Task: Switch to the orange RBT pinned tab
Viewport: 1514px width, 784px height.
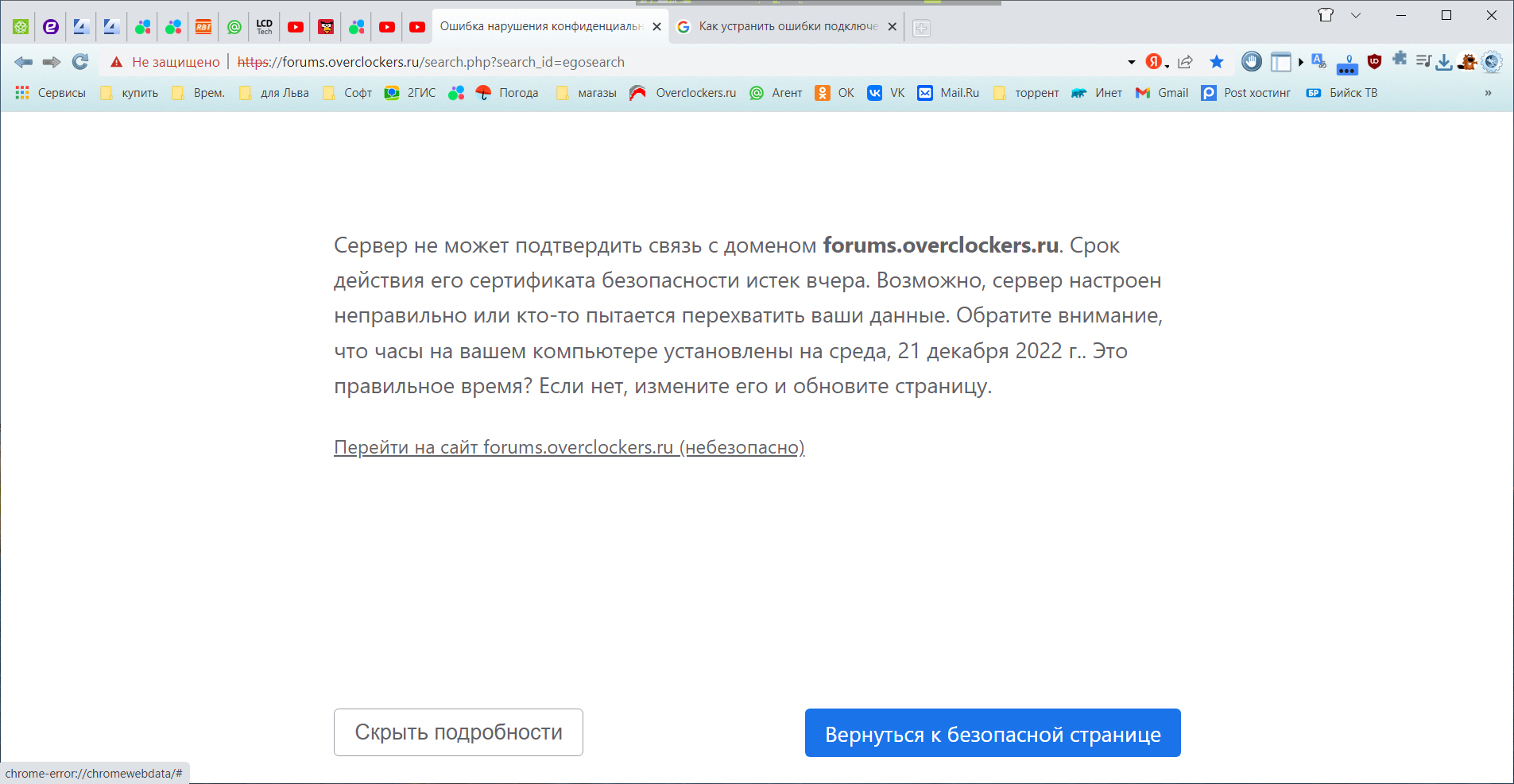Action: (x=203, y=27)
